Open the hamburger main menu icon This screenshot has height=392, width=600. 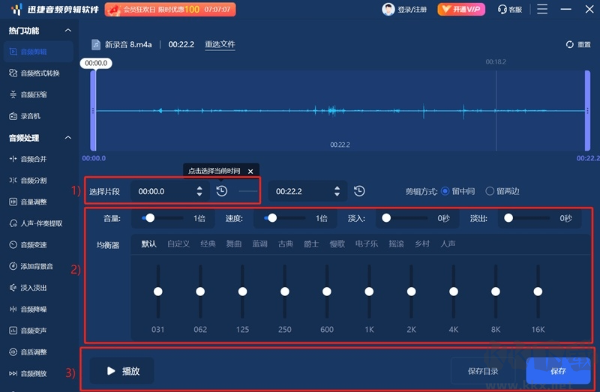click(542, 9)
